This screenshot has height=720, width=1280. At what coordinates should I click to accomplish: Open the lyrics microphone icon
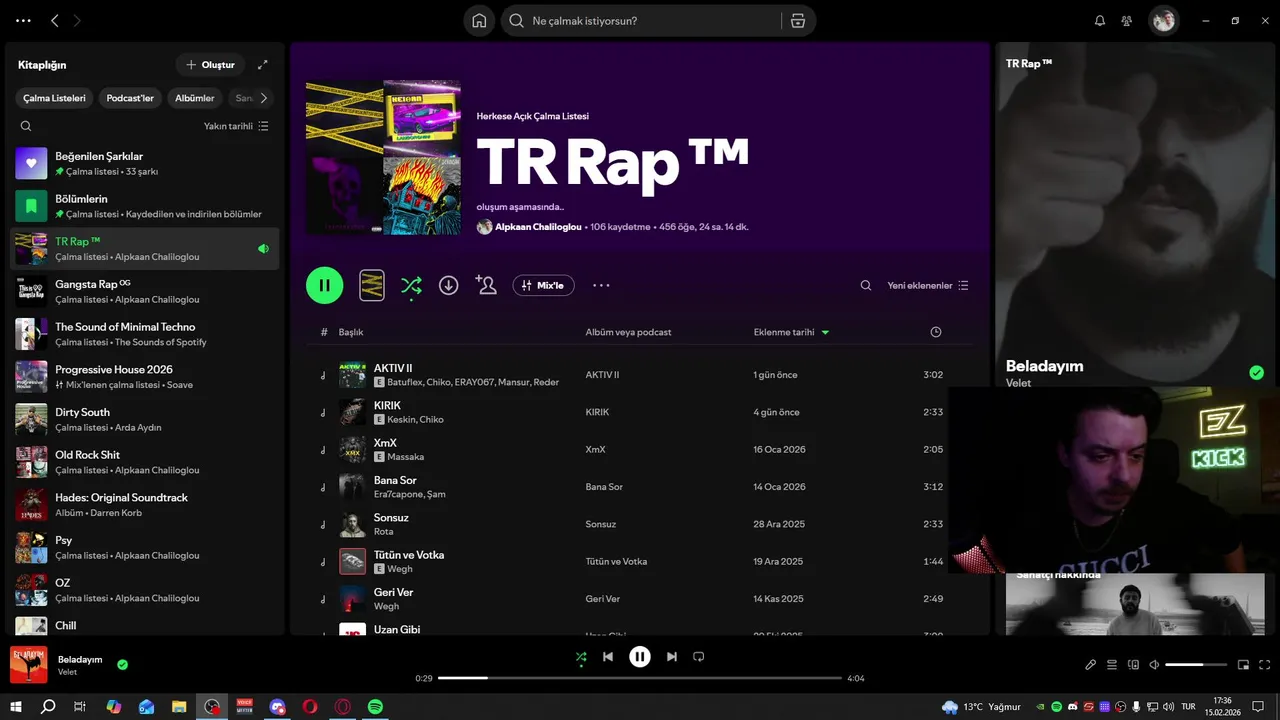[x=1091, y=665]
